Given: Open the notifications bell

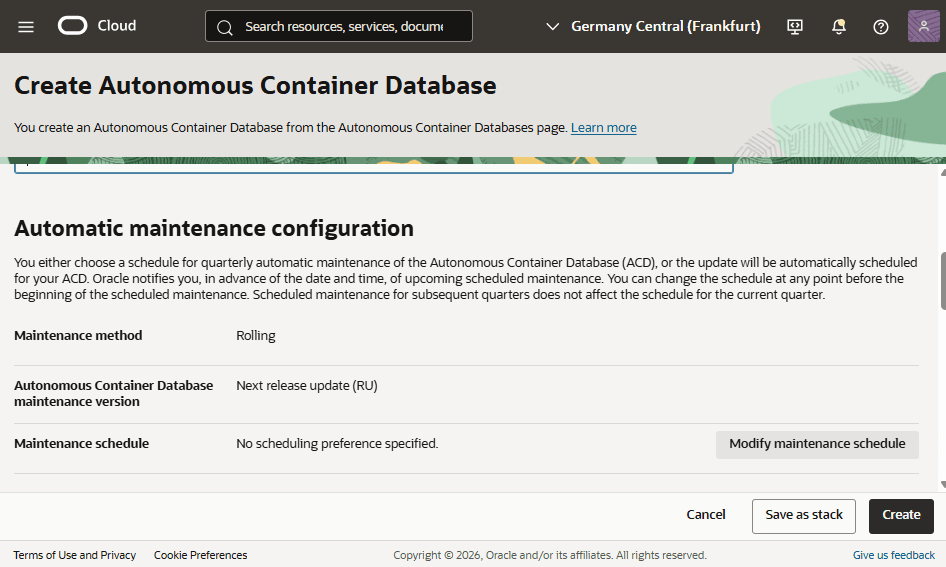Looking at the screenshot, I should (x=839, y=27).
